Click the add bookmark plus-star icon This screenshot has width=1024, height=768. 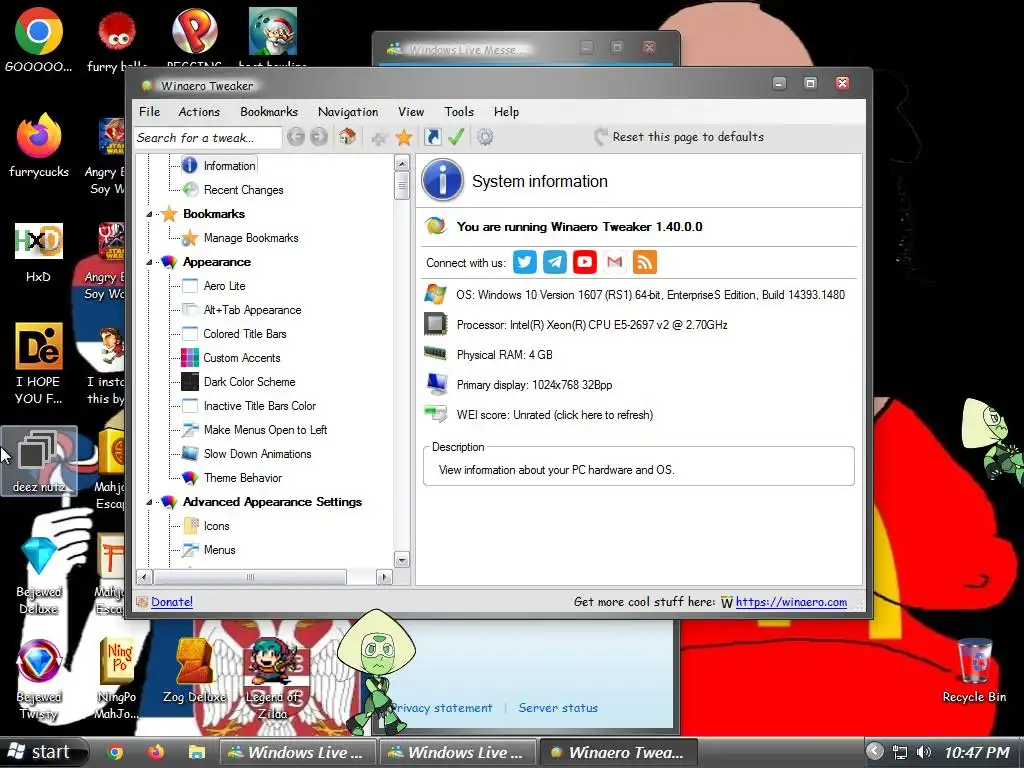coord(379,137)
